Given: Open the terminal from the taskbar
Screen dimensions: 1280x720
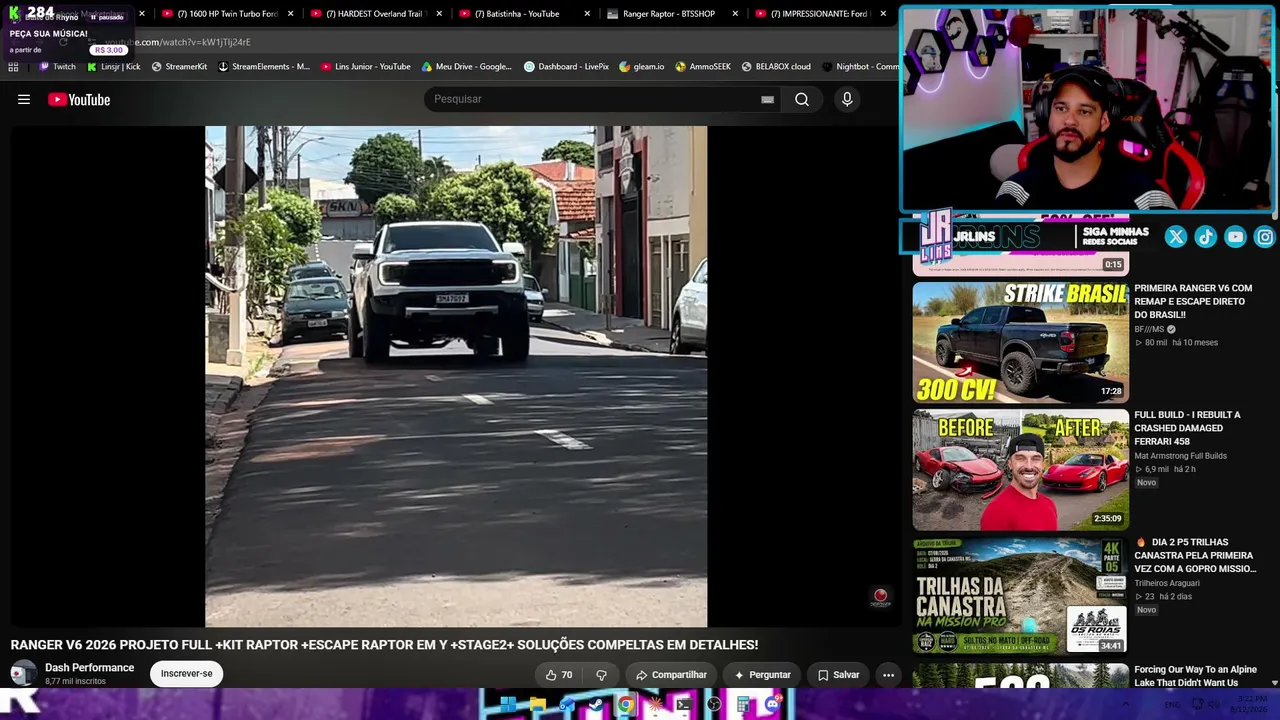Looking at the screenshot, I should click(684, 705).
